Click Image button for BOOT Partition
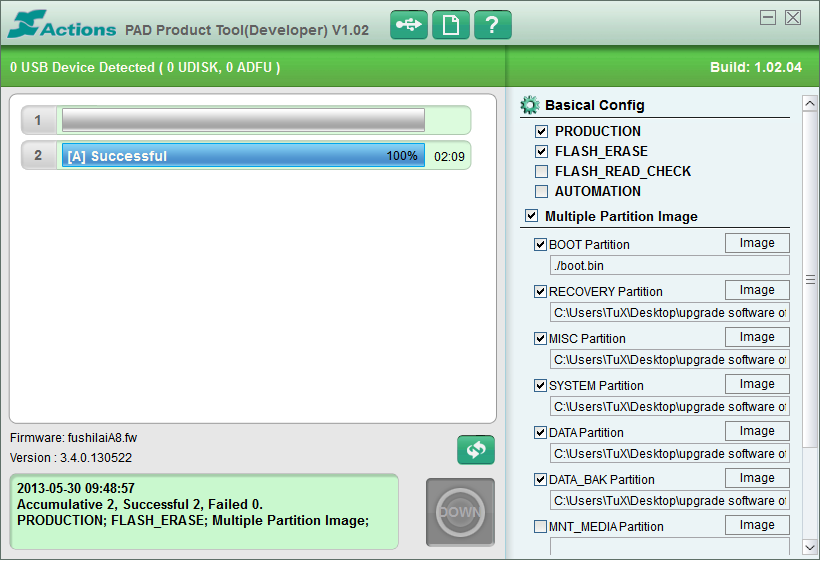 757,243
